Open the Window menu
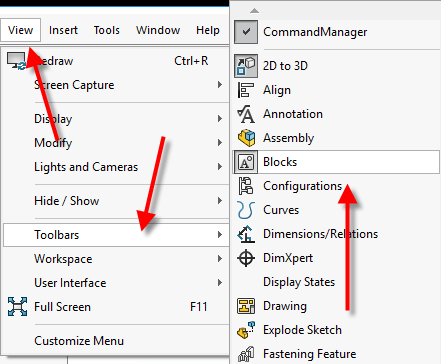This screenshot has height=364, width=441. 158,30
